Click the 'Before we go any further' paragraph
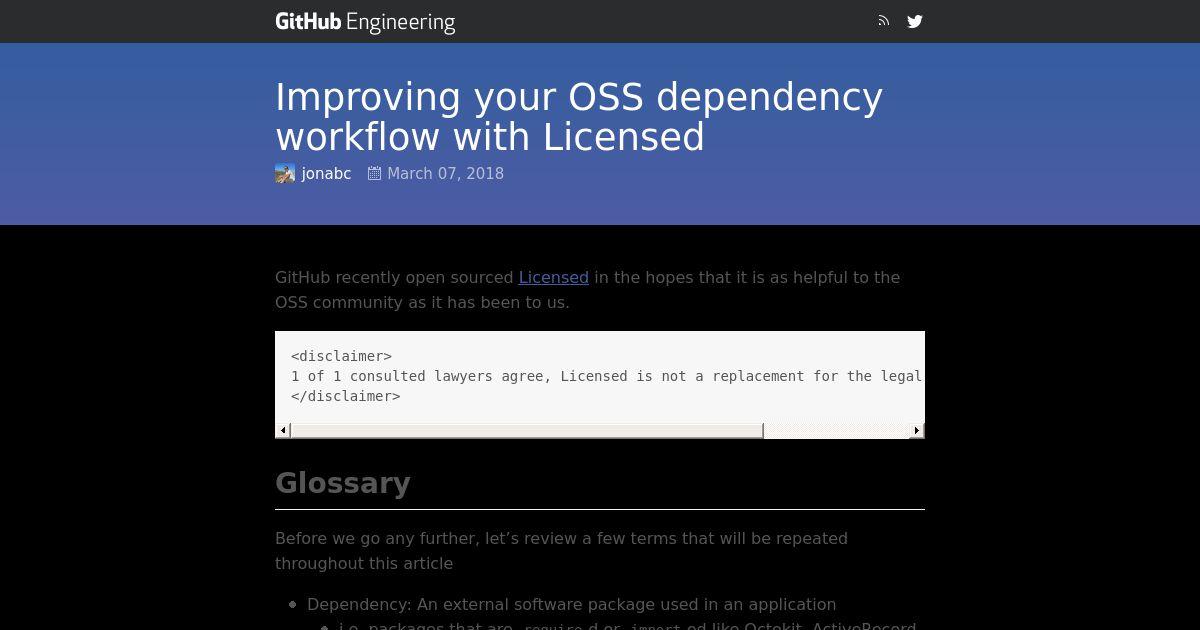The image size is (1200, 630). [x=561, y=551]
